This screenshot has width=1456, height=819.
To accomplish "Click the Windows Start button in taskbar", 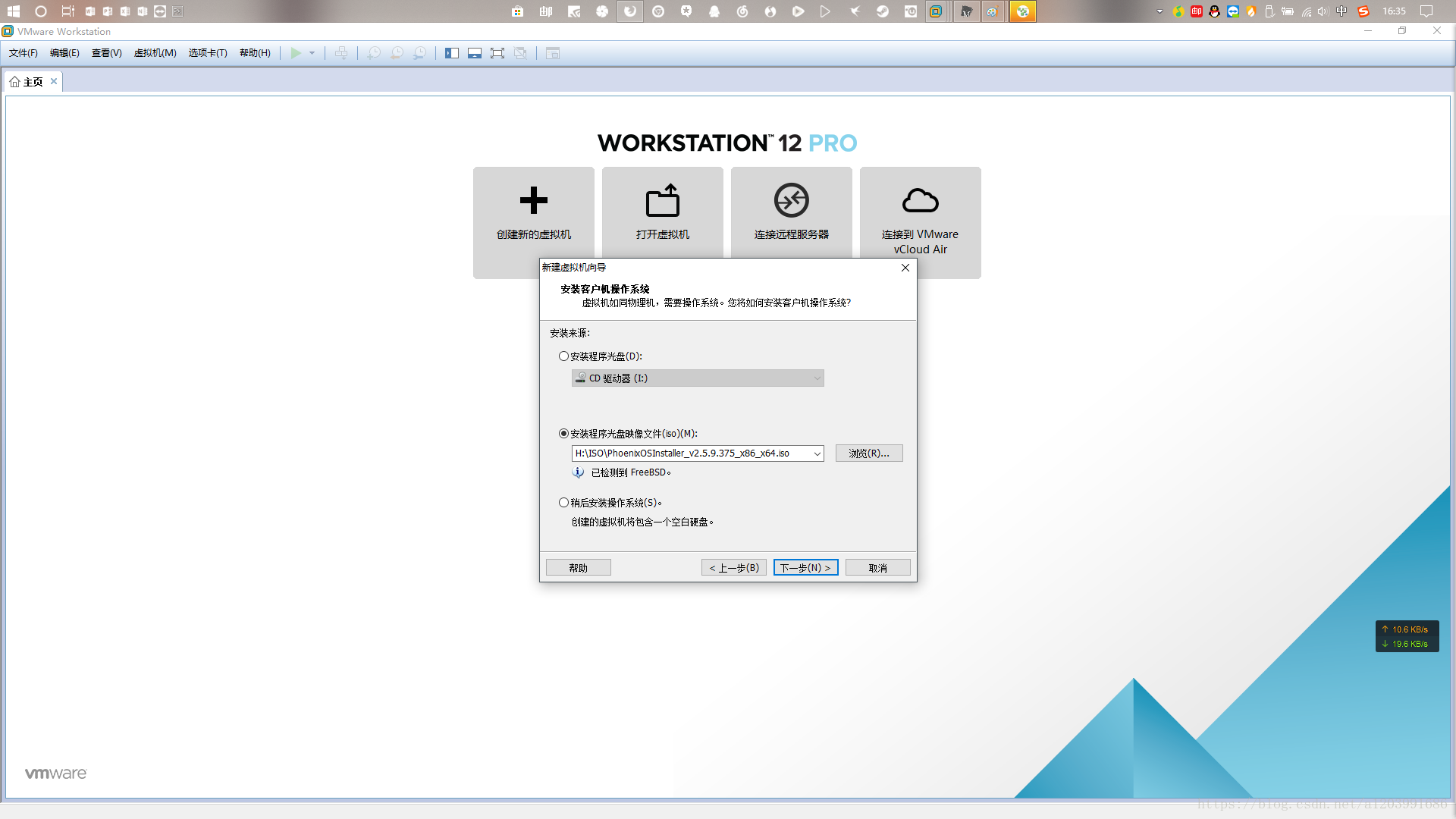I will (x=13, y=11).
